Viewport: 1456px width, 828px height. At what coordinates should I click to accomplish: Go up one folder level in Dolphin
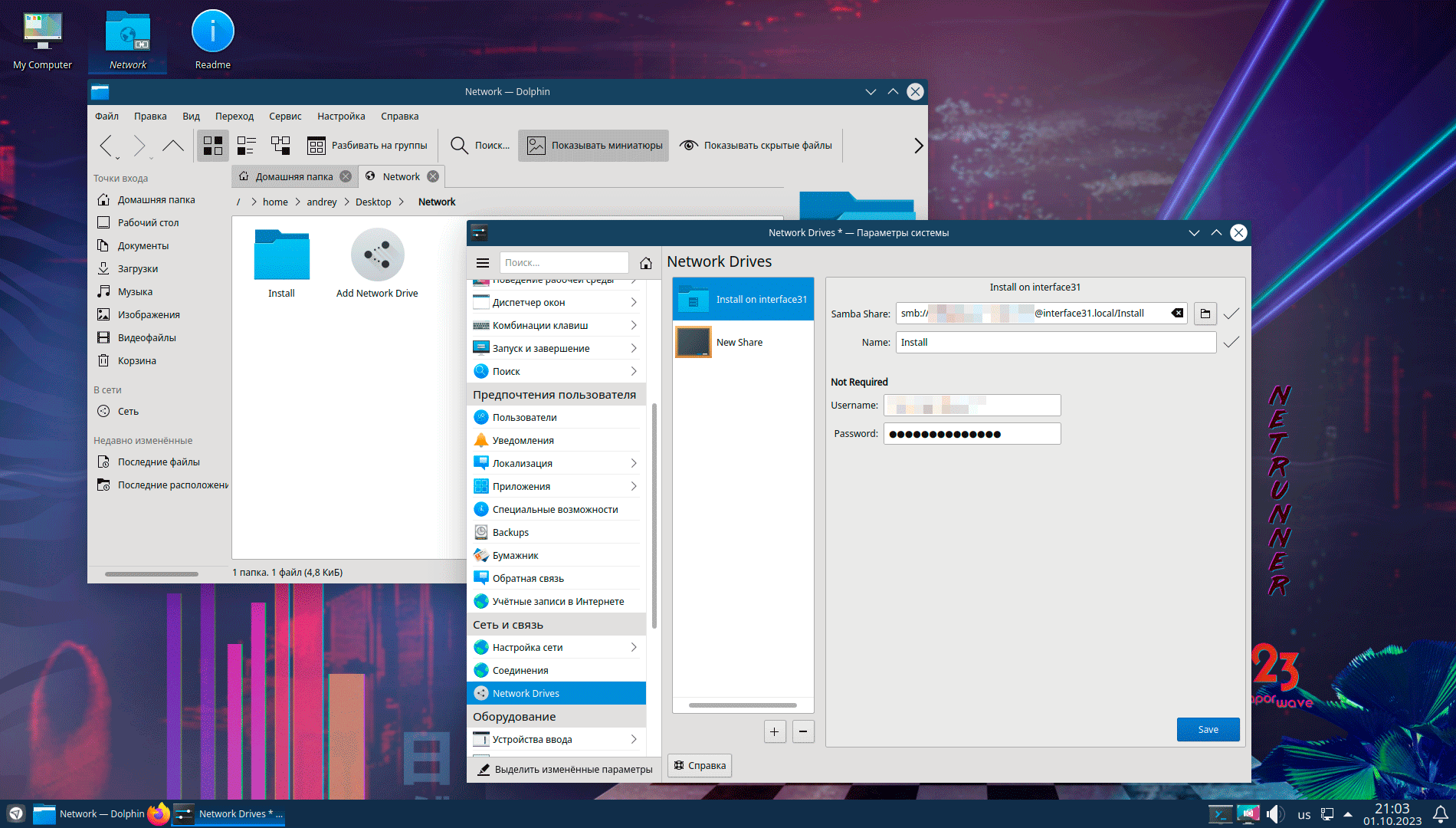173,146
